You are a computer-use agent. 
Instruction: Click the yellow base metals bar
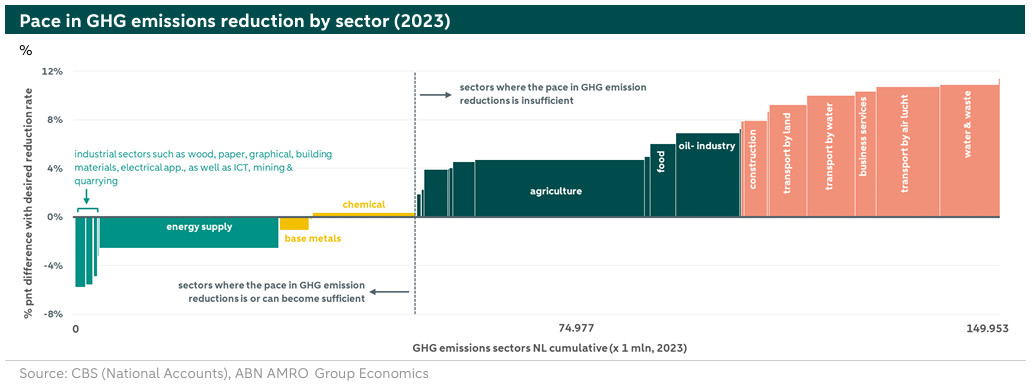pyautogui.click(x=294, y=223)
